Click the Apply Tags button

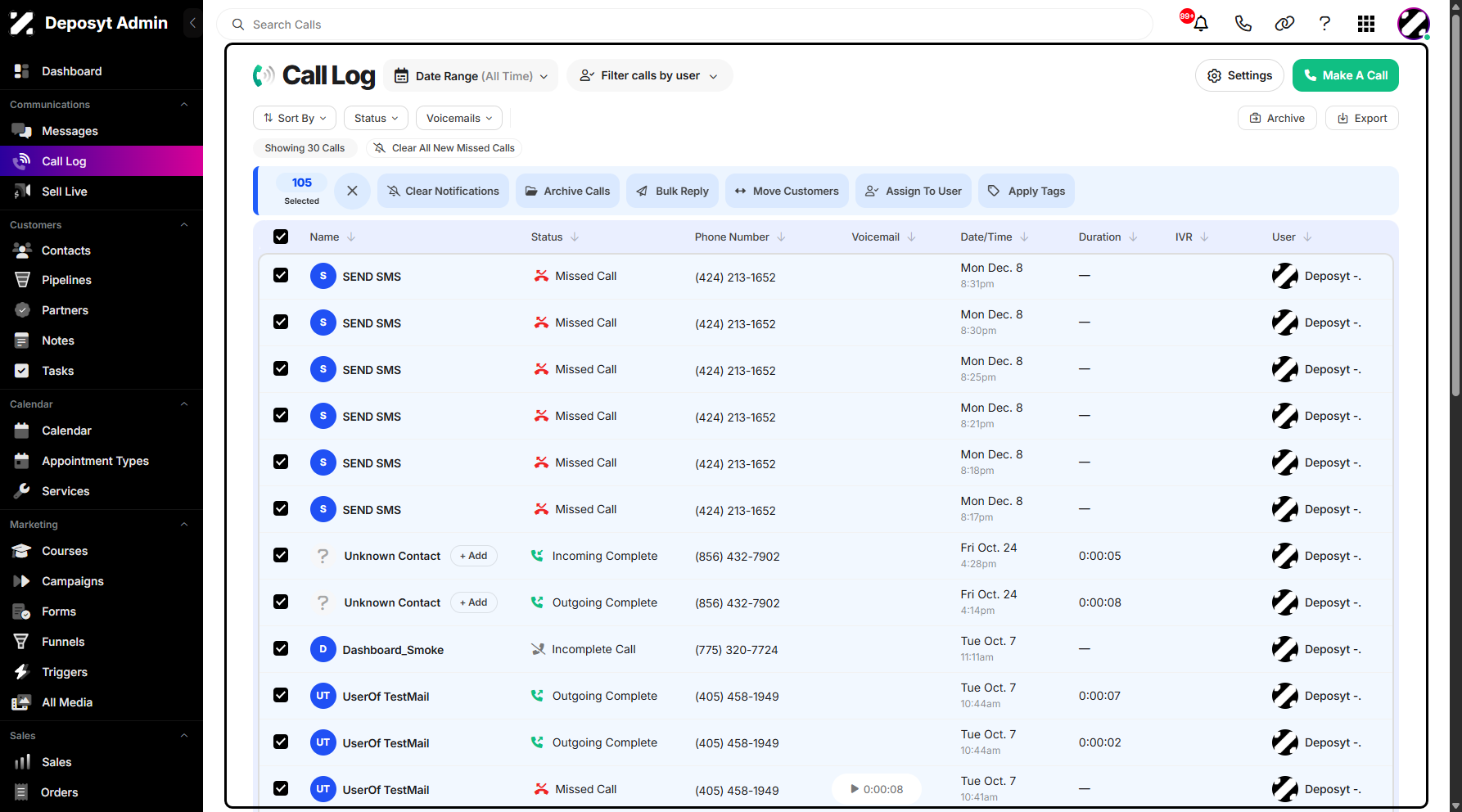point(1027,191)
